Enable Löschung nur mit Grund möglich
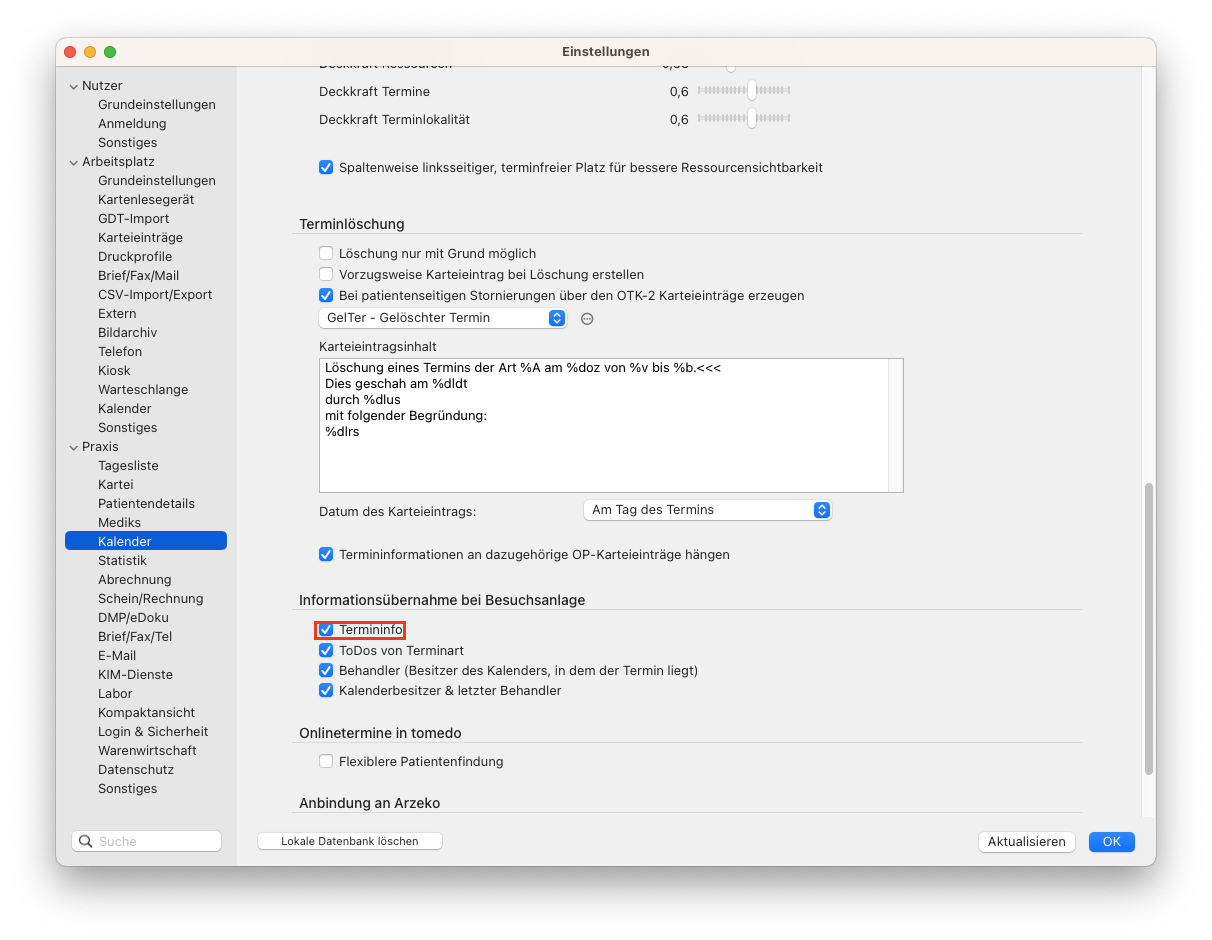 [x=326, y=254]
